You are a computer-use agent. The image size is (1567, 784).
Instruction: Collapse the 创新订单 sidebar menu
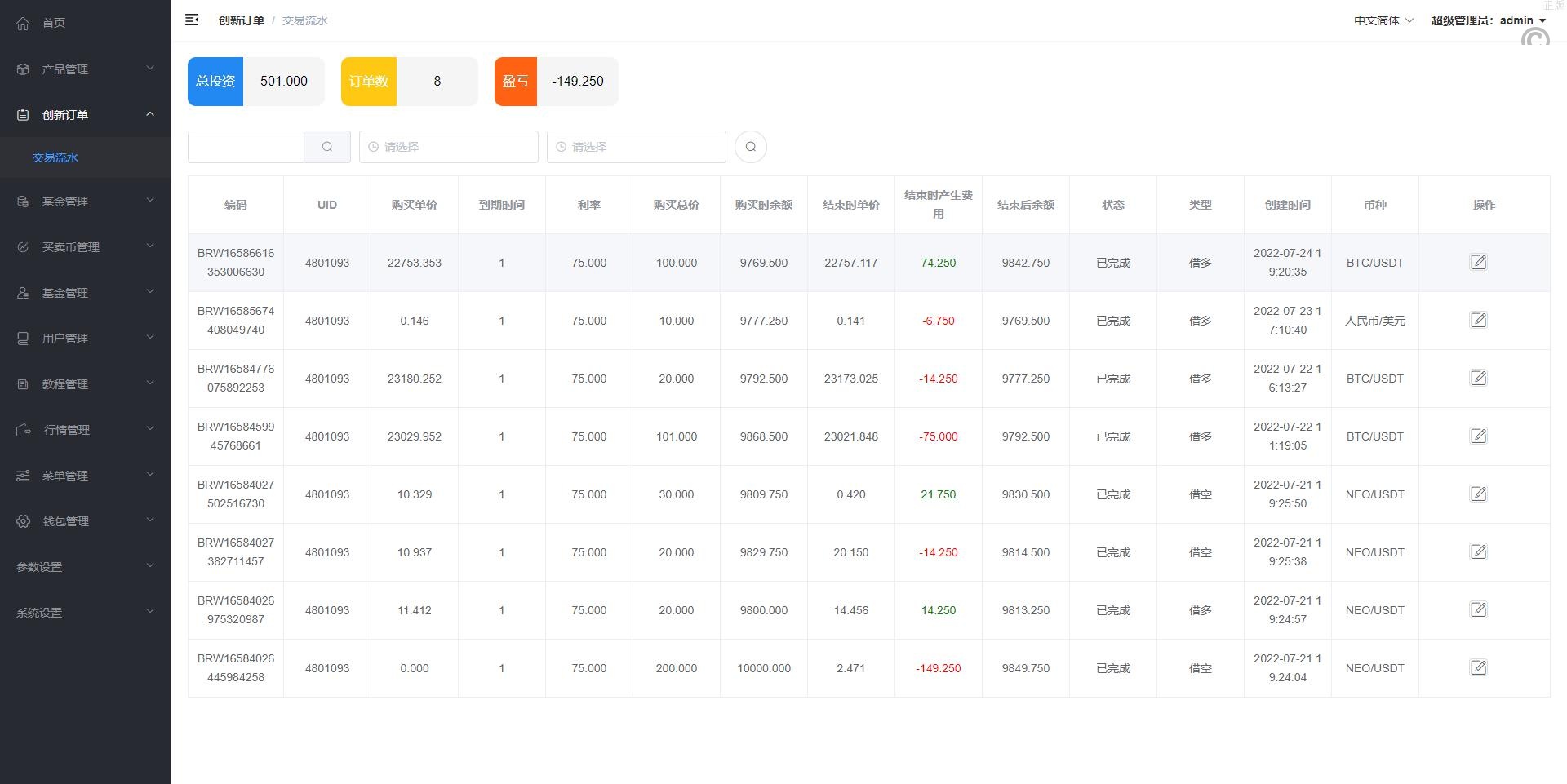[85, 115]
